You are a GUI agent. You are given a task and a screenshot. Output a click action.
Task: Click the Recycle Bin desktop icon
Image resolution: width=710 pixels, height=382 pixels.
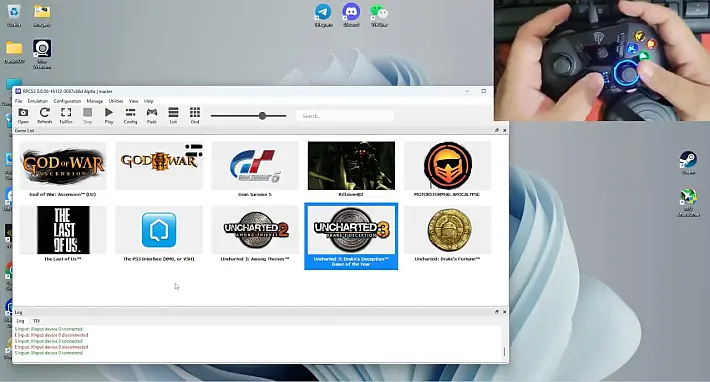click(14, 15)
